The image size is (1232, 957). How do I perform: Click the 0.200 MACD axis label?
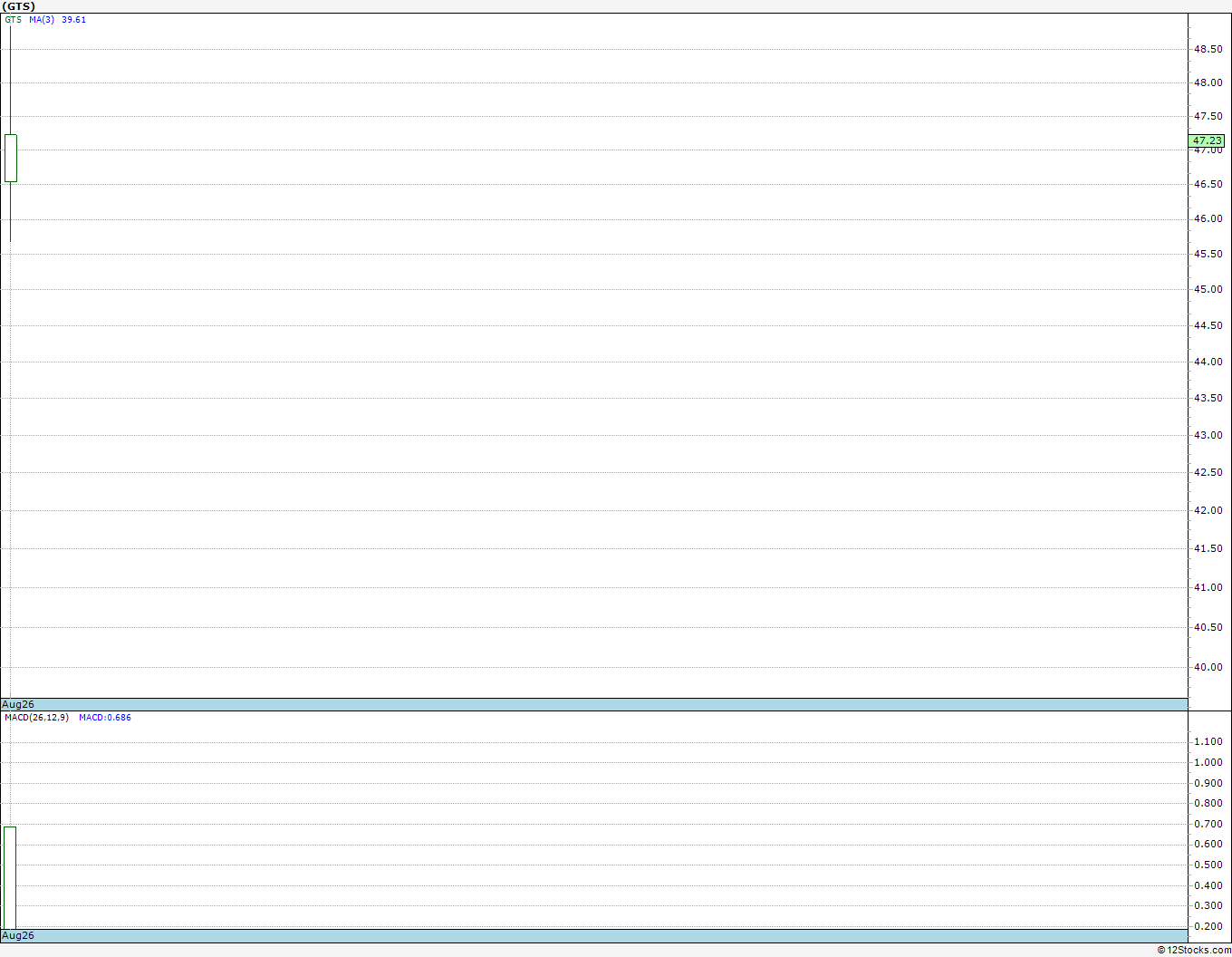click(1208, 926)
